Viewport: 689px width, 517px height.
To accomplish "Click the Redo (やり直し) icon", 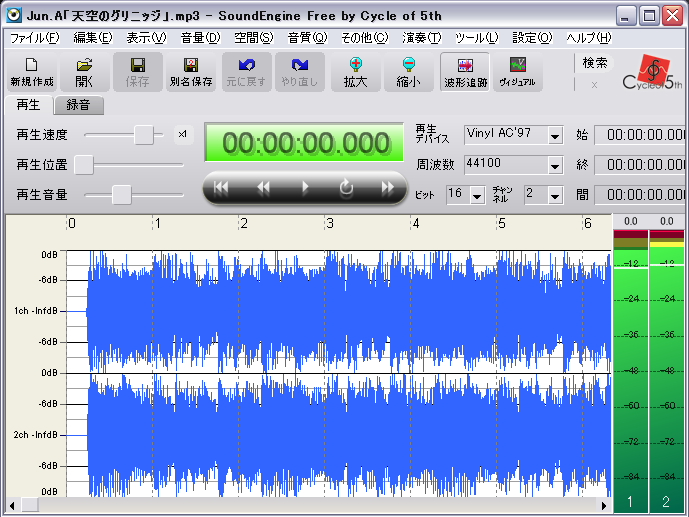I will [300, 72].
